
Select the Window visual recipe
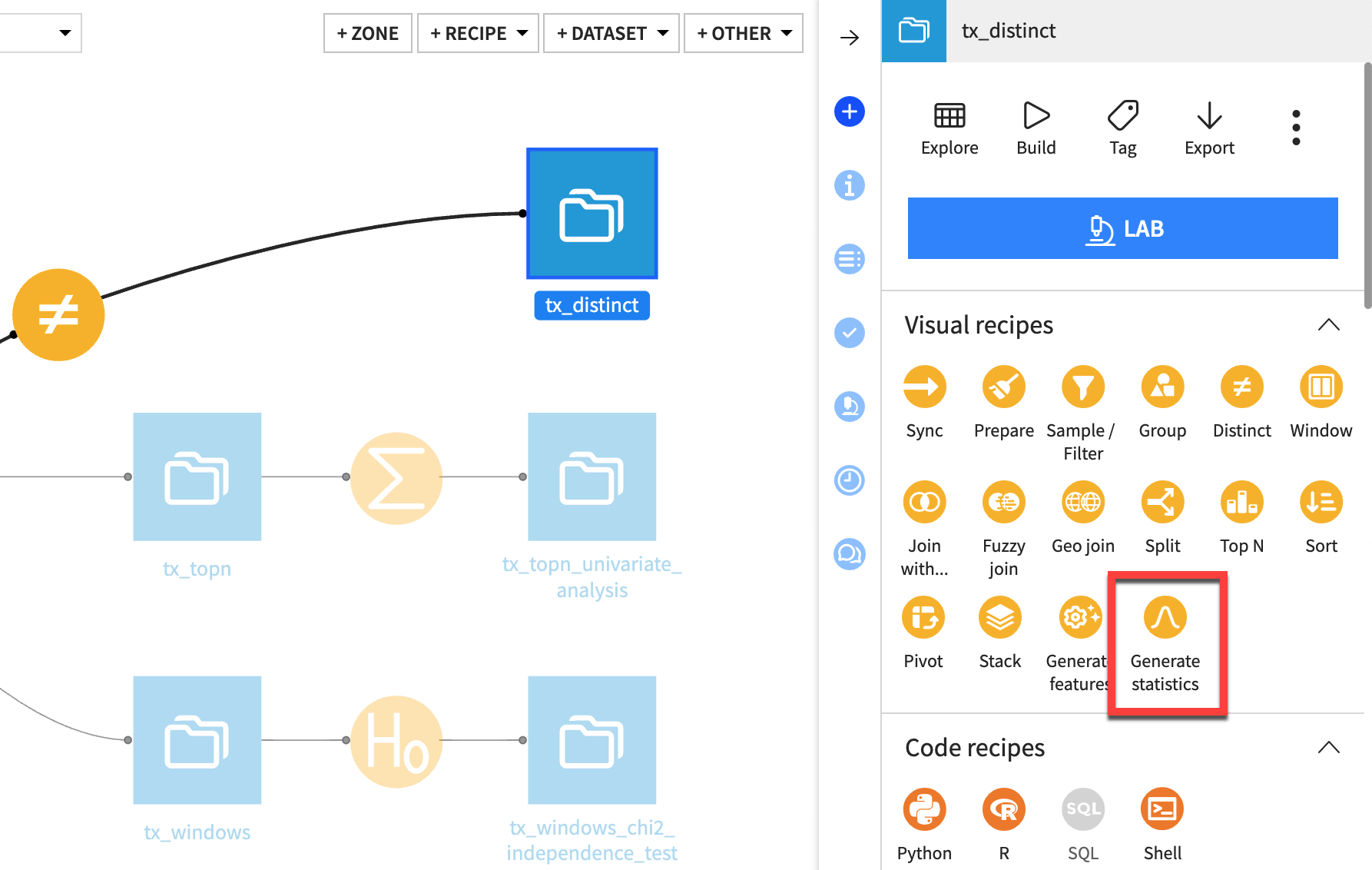(x=1321, y=387)
